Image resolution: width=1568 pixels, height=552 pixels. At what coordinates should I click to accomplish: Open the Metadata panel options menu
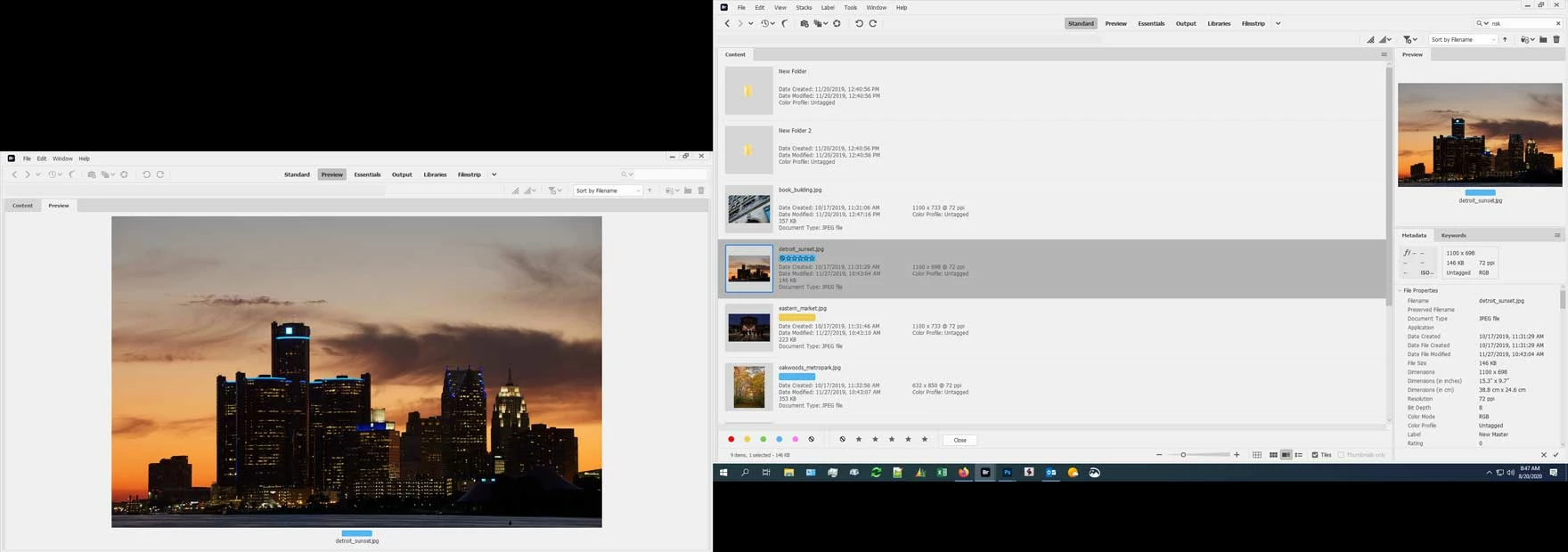coord(1557,235)
